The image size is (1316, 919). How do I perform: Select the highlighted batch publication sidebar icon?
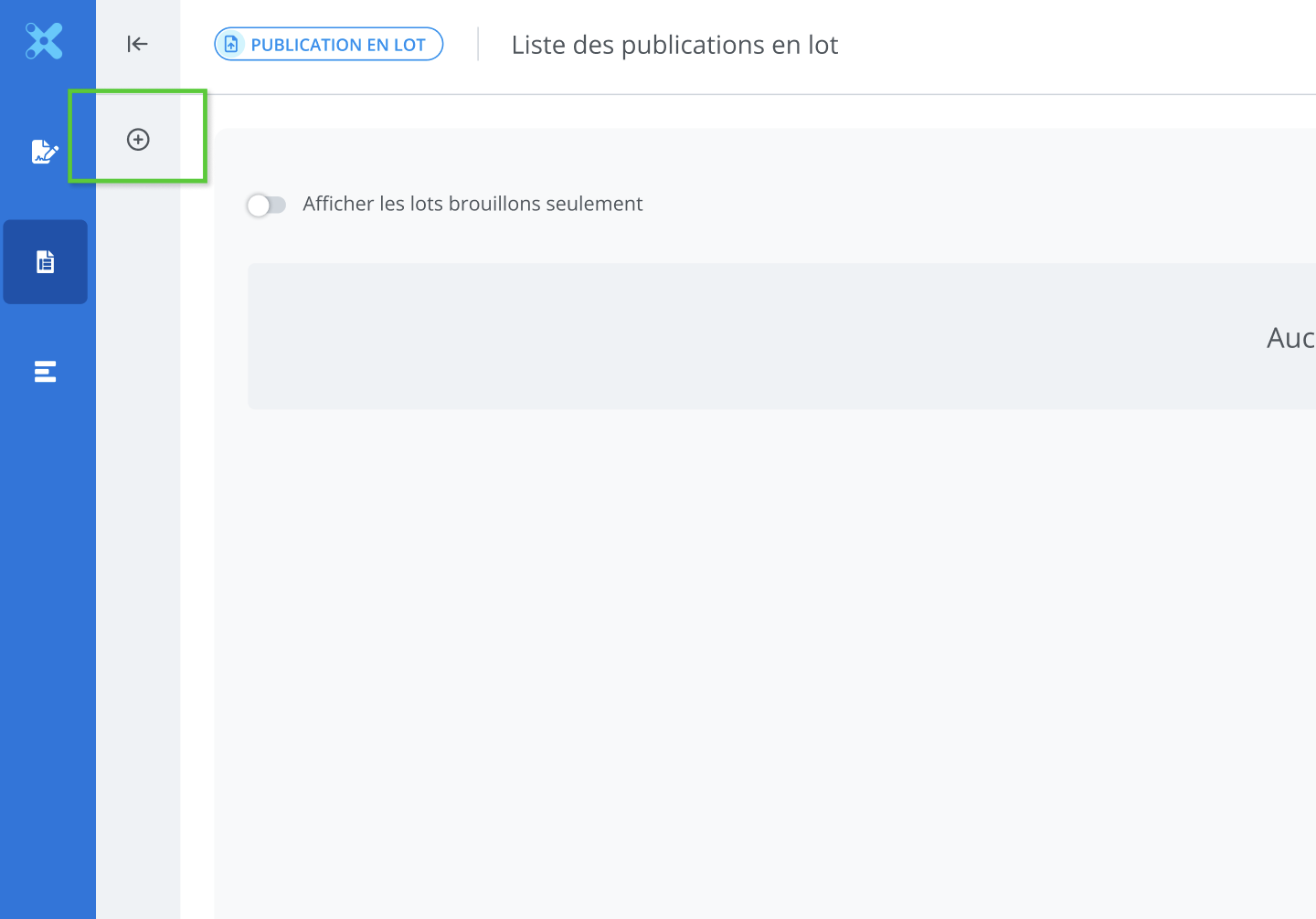coord(45,262)
